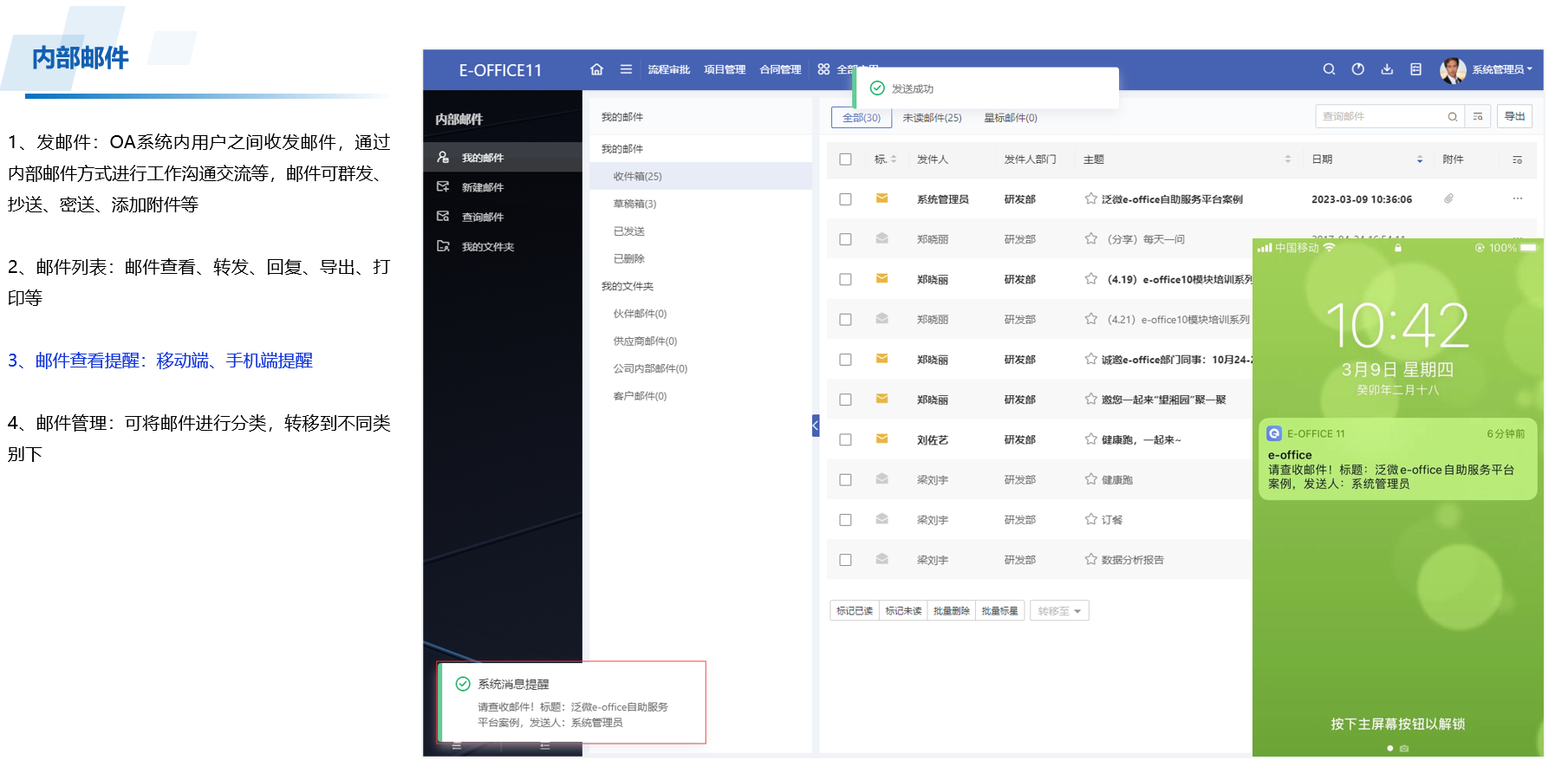The height and width of the screenshot is (767, 1568).
Task: Open the advanced mail search icon
Action: coord(1478,117)
